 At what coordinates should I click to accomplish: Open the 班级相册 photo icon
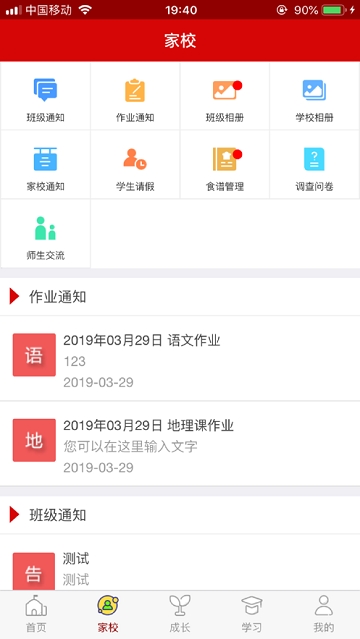point(225,90)
